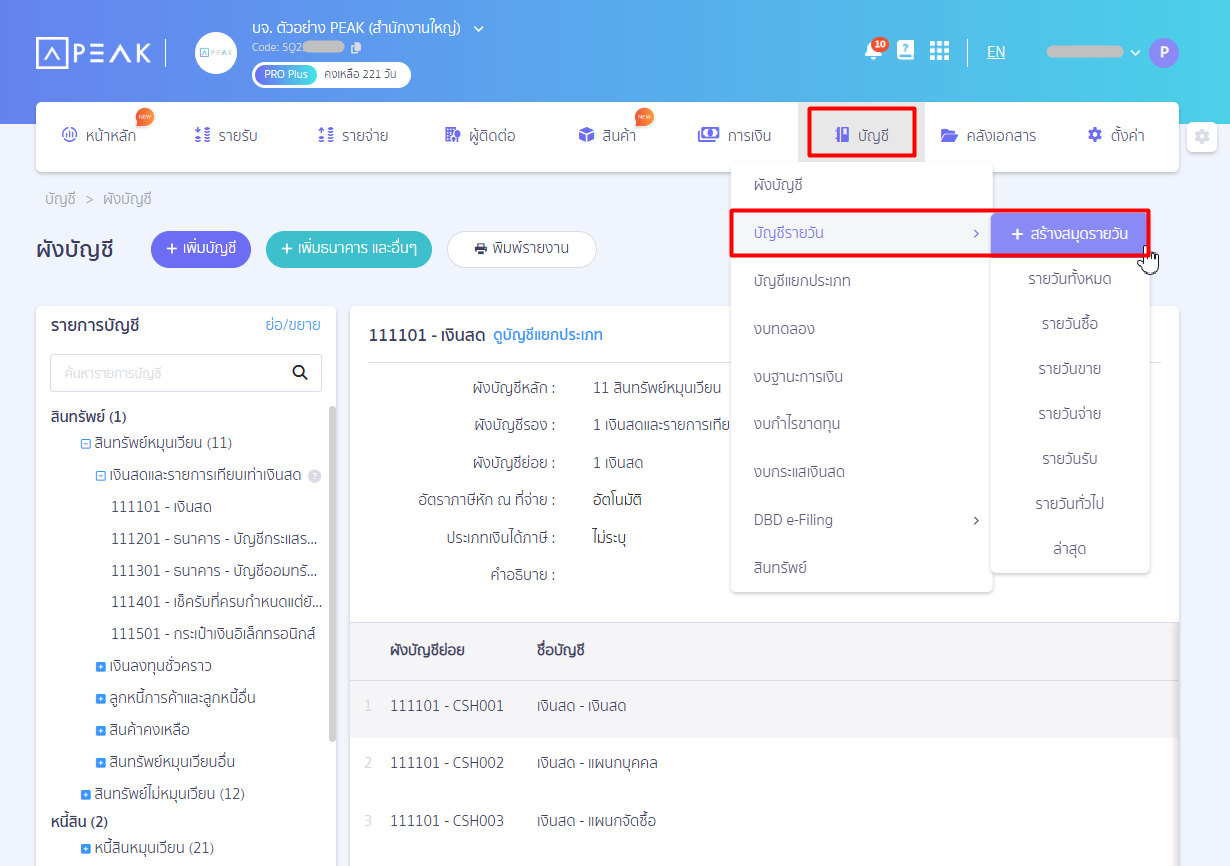
Task: Click the PEAK logo in header
Action: [x=93, y=52]
